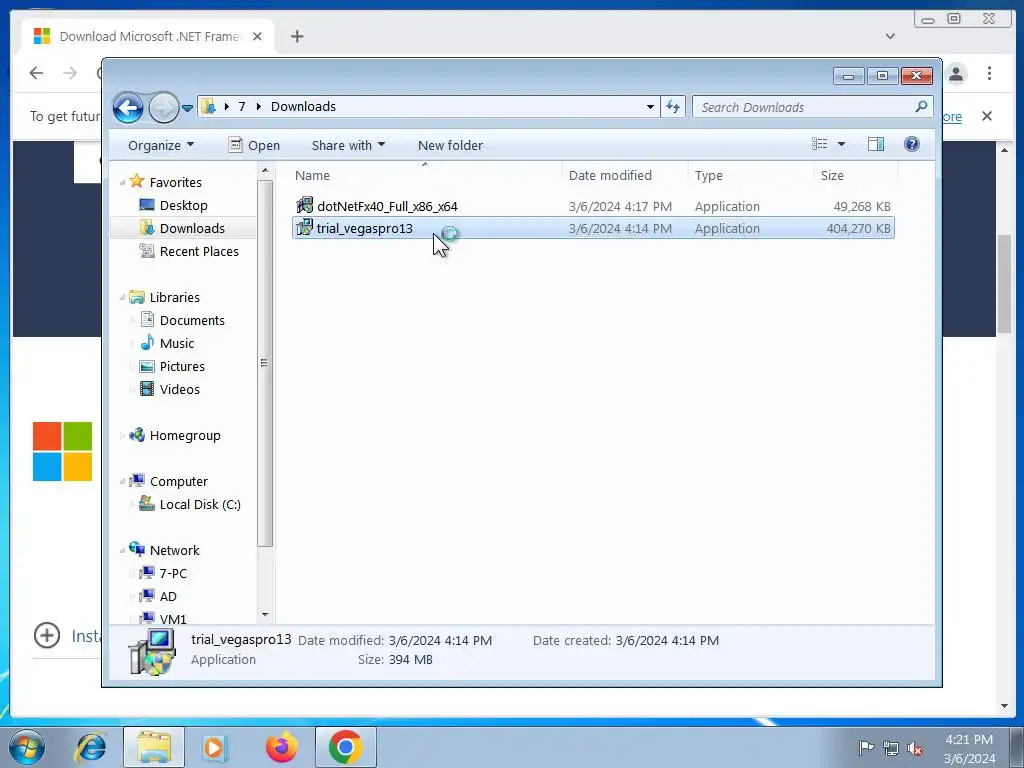
Task: Select trial_vegaspro13 file name
Action: 364,229
